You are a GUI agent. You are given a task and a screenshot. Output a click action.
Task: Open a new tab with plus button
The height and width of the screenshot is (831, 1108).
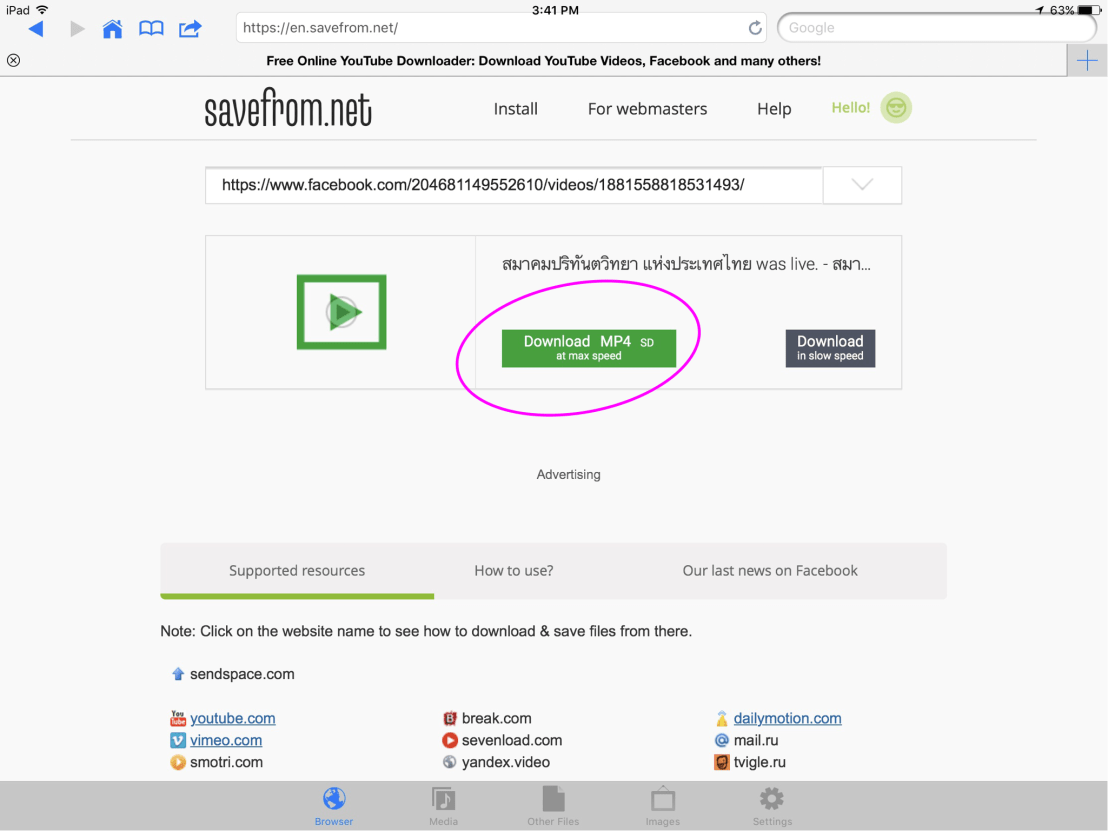pyautogui.click(x=1087, y=61)
